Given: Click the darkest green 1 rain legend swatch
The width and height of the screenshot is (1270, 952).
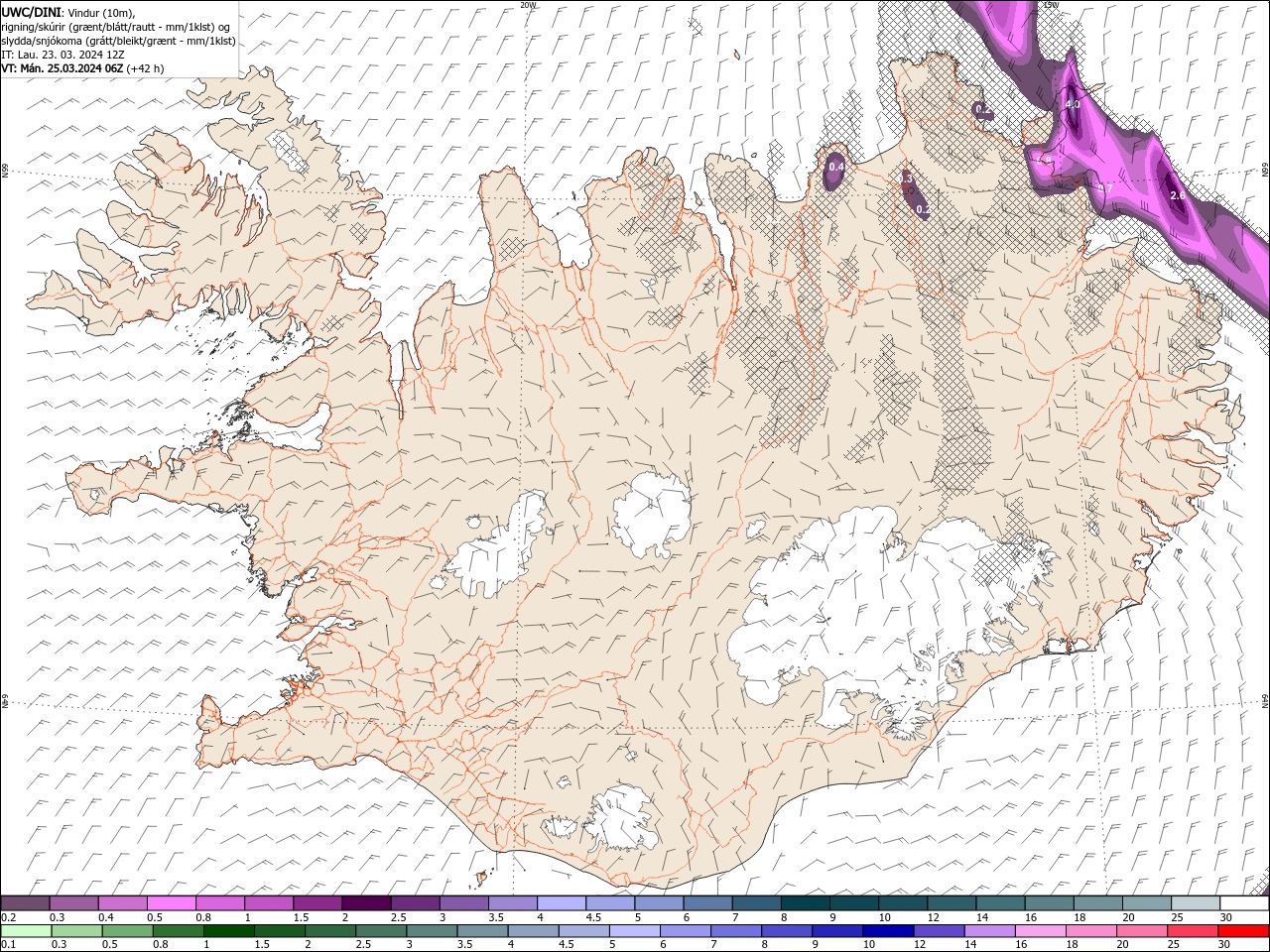Looking at the screenshot, I should click(228, 931).
